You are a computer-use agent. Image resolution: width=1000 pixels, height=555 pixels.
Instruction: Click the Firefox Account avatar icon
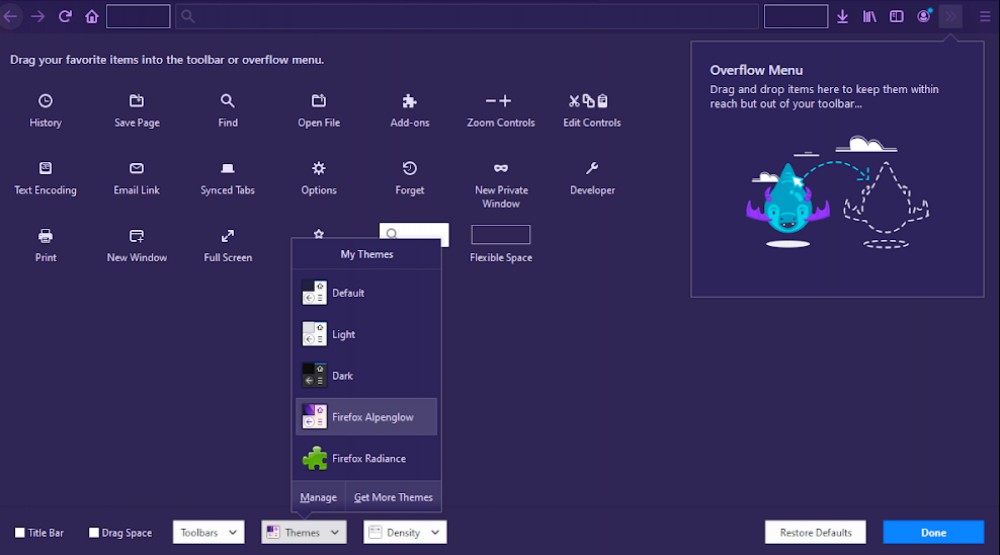[923, 17]
